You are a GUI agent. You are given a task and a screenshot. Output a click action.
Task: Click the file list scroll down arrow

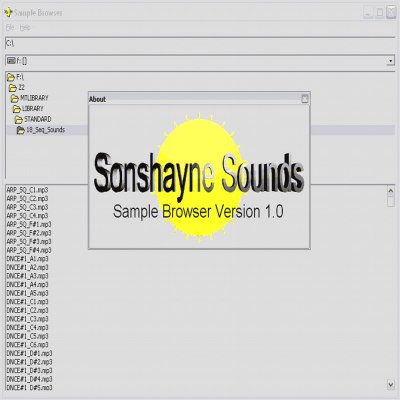(391, 384)
